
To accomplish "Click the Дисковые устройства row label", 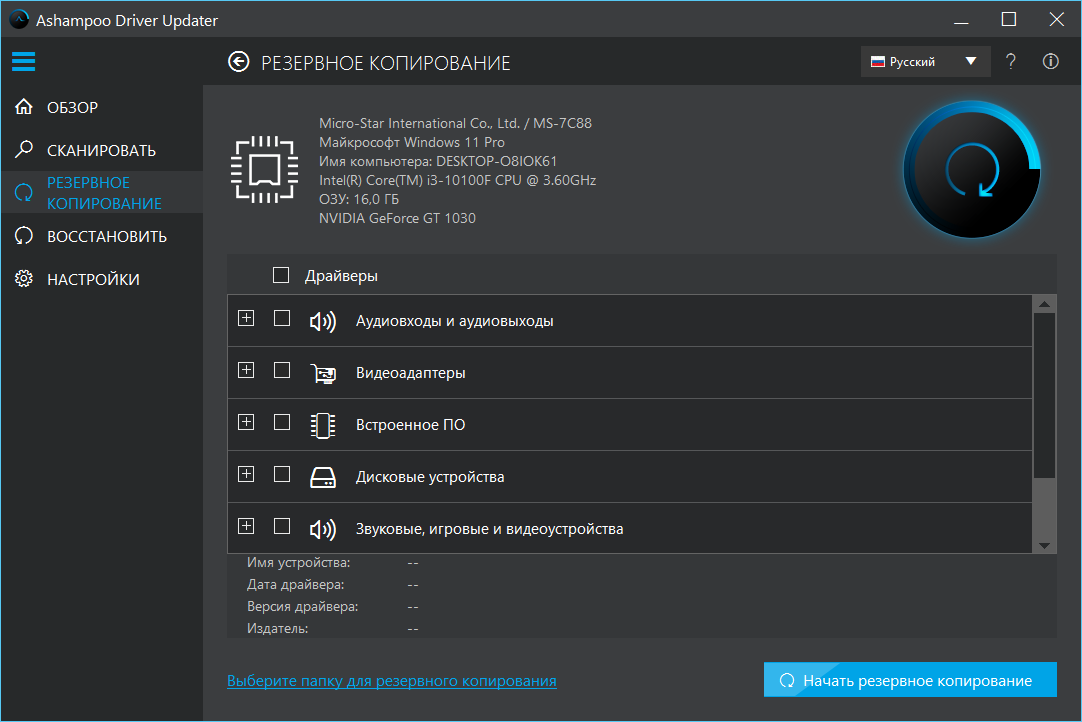I will [430, 477].
